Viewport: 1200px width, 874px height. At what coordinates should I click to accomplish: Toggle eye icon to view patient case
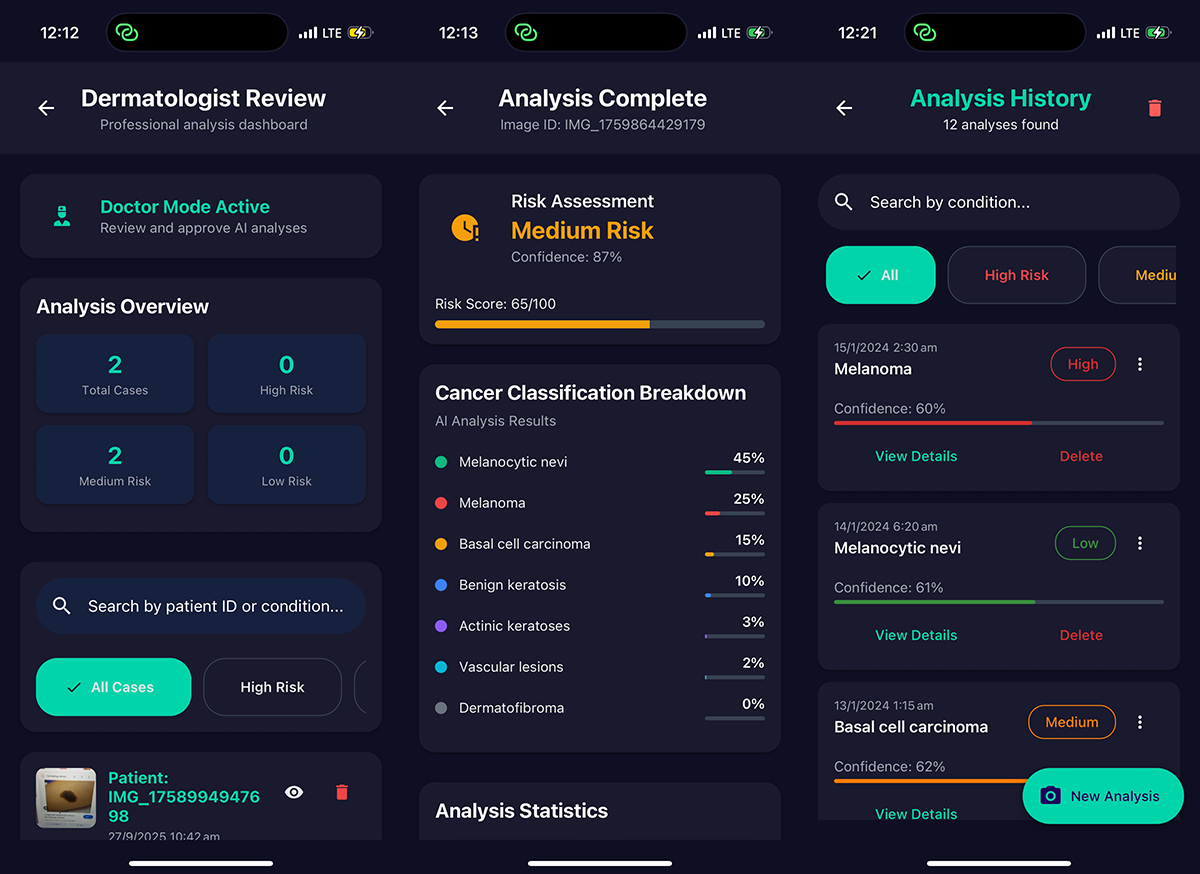tap(294, 792)
